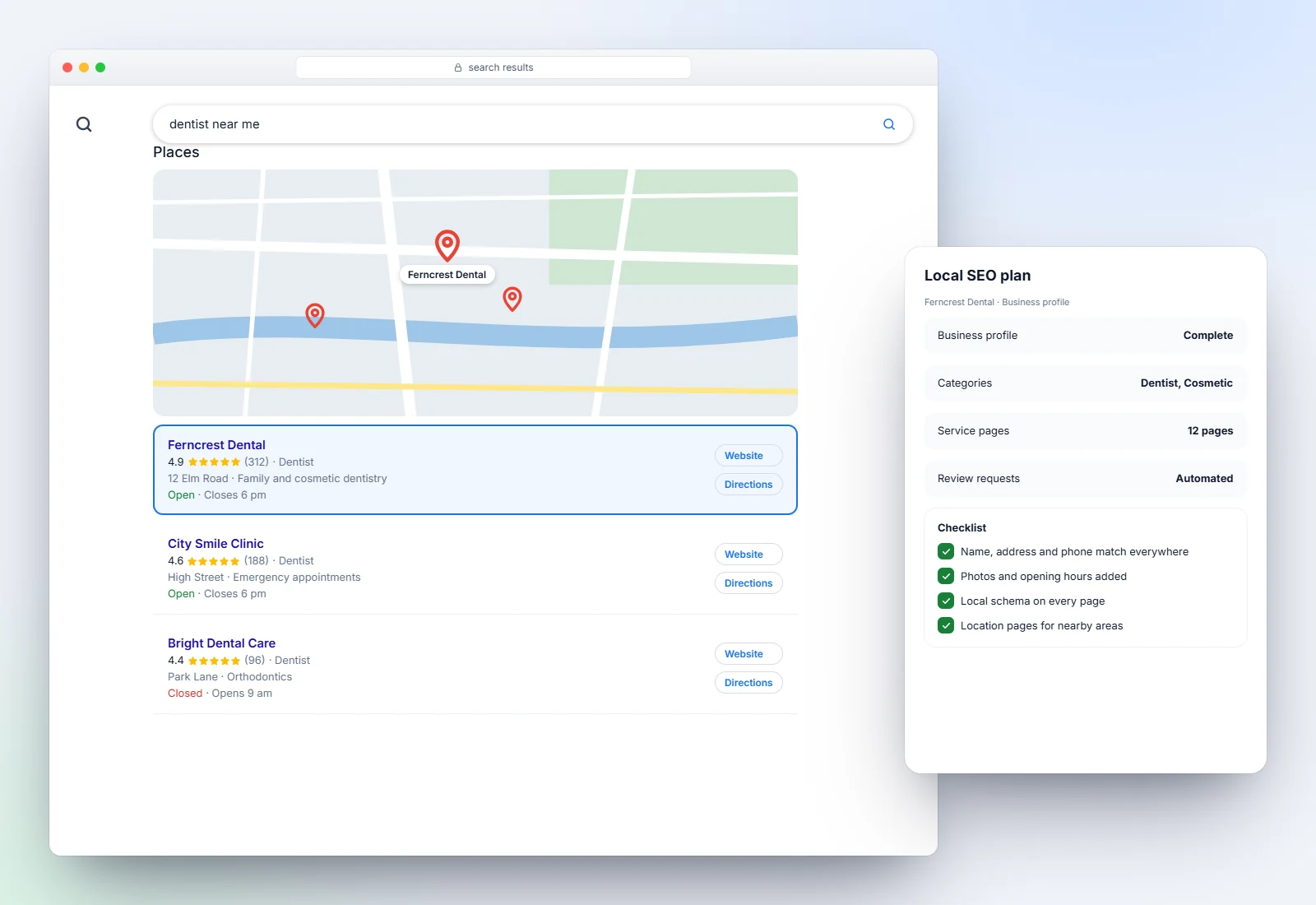The width and height of the screenshot is (1316, 905).
Task: Click 'High Street · Emergency appointments' text
Action: (264, 578)
